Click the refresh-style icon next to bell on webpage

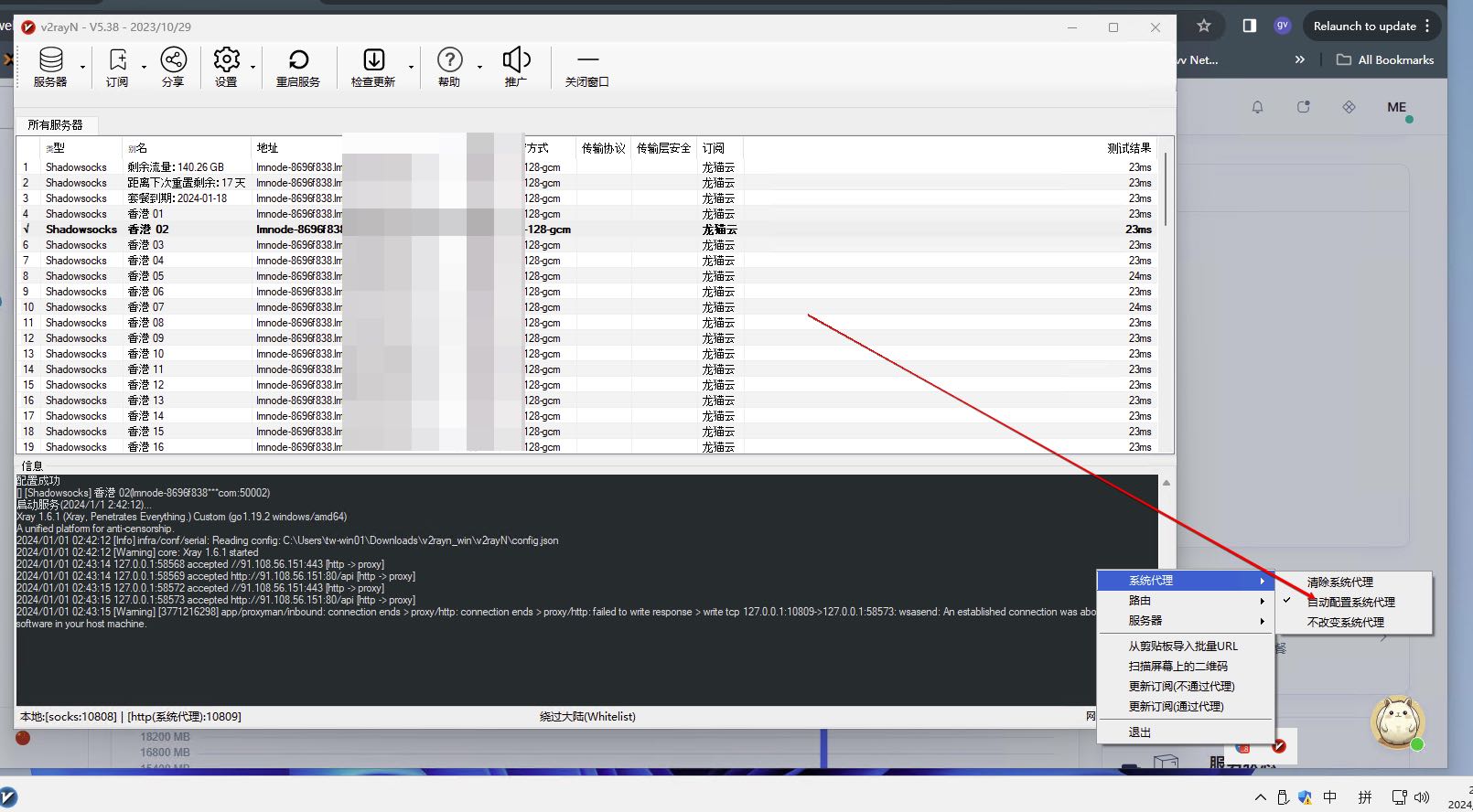tap(1303, 107)
